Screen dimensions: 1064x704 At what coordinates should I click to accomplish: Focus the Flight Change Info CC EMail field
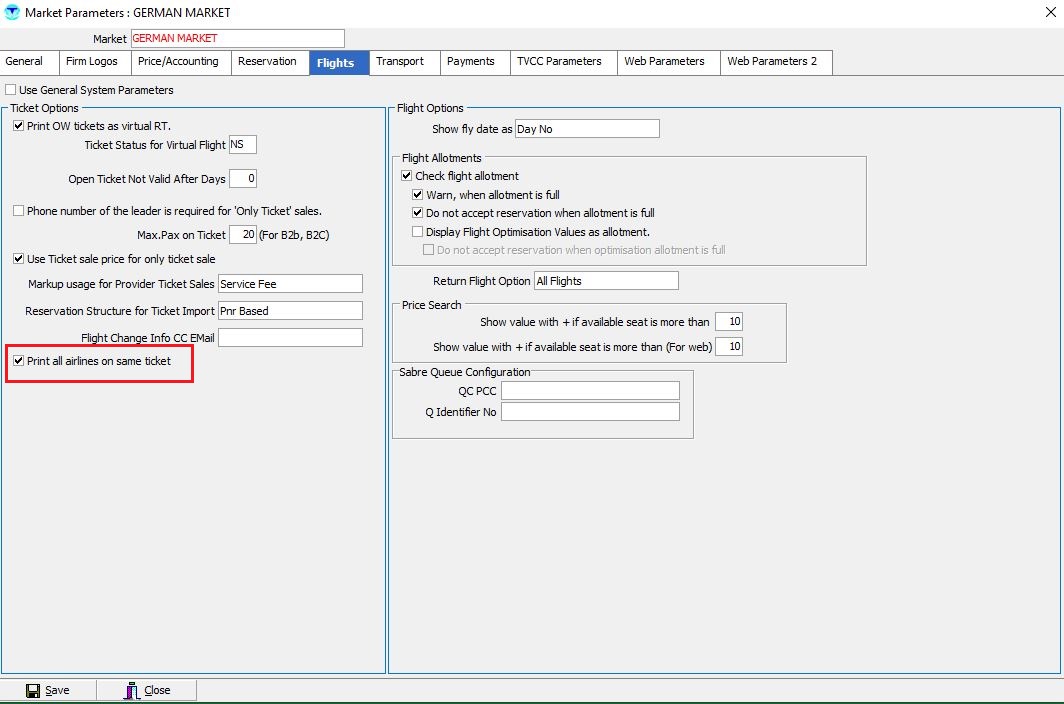click(289, 338)
